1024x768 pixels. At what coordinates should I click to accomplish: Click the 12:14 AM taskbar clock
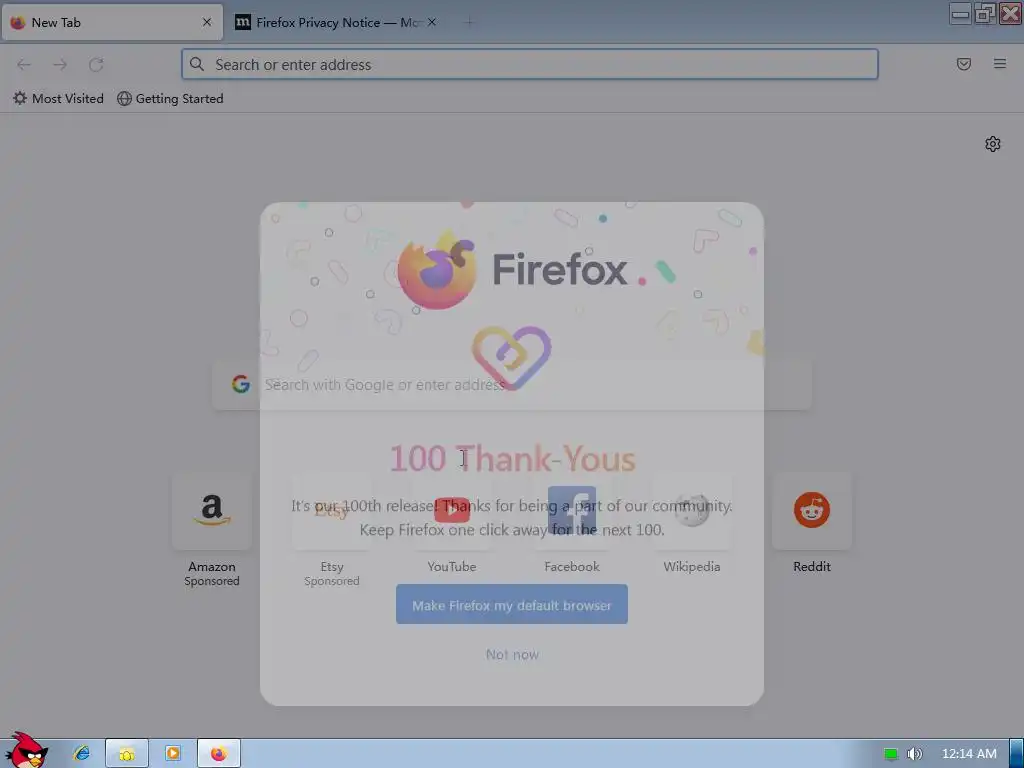coord(968,754)
